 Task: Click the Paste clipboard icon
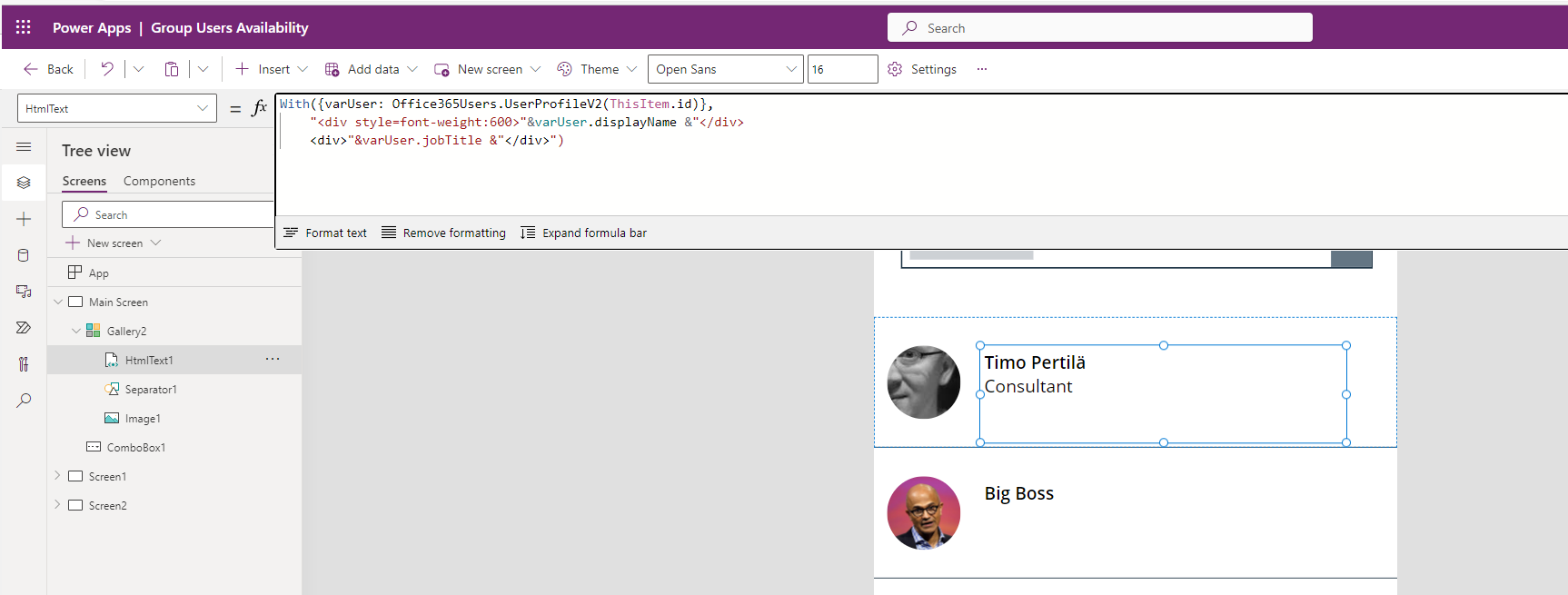(x=171, y=69)
